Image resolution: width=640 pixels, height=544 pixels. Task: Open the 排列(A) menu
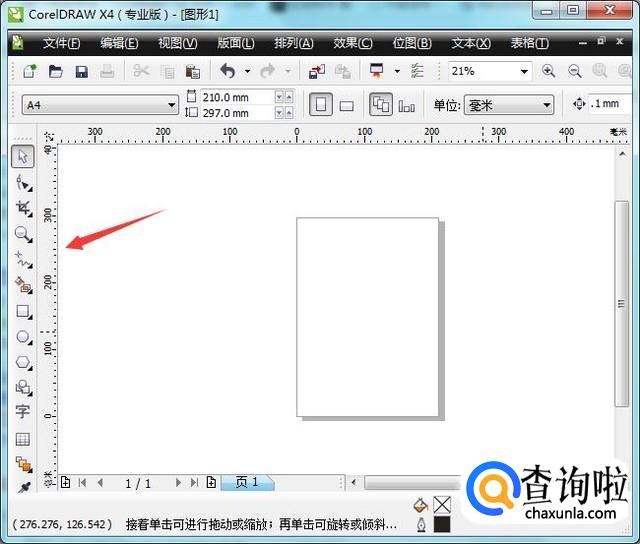(294, 43)
